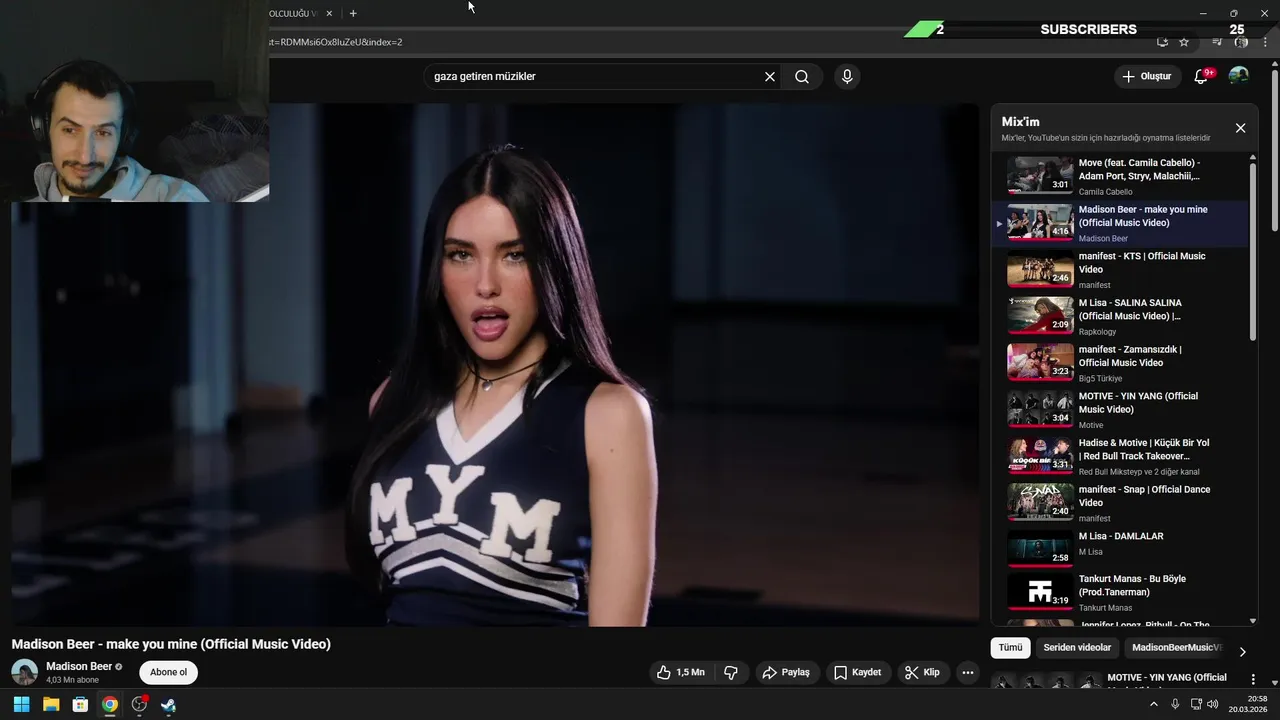
Task: Play manifest - KTS Official Music Video
Action: (x=1120, y=270)
